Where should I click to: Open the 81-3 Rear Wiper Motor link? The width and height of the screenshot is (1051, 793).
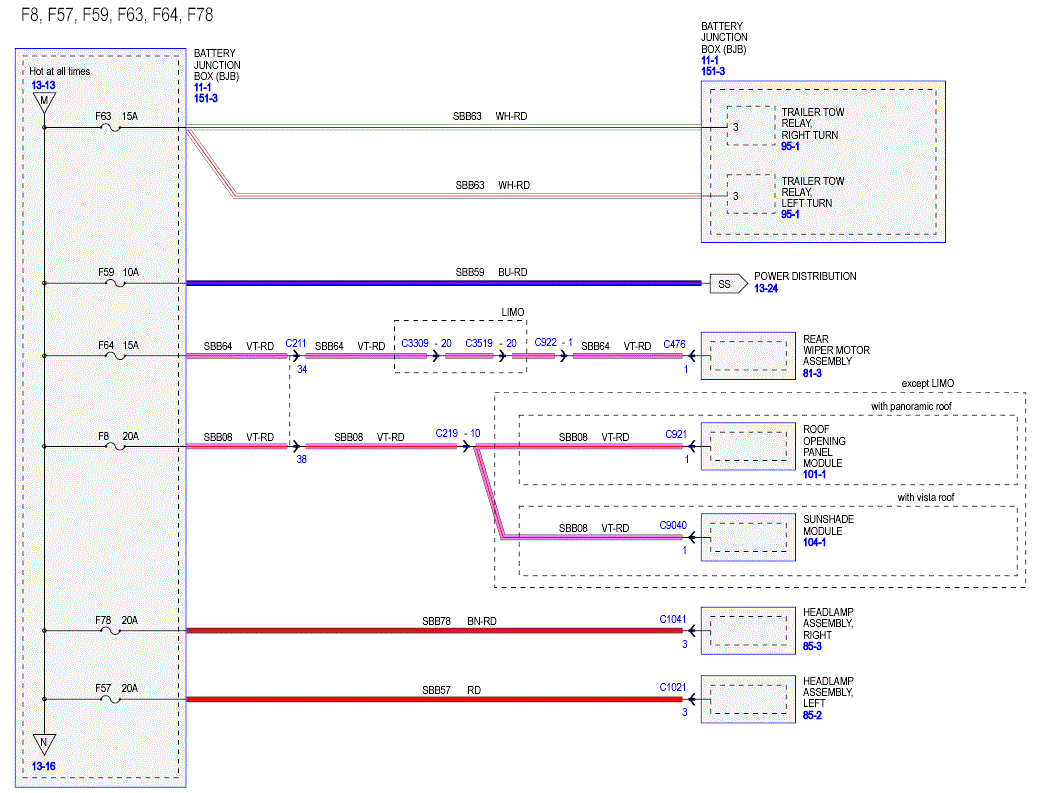pos(812,373)
